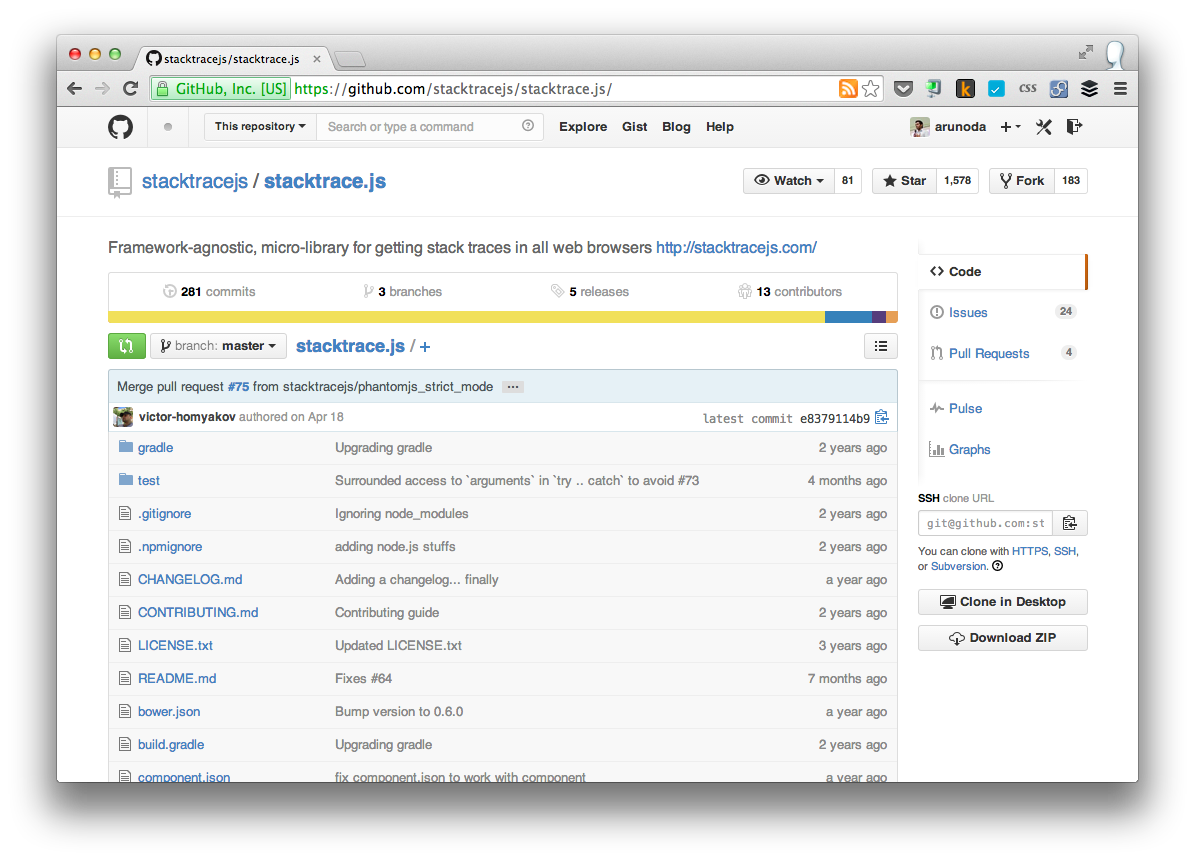Reload the page with refresh icon
Screen dimensions: 1195x861
(130, 88)
